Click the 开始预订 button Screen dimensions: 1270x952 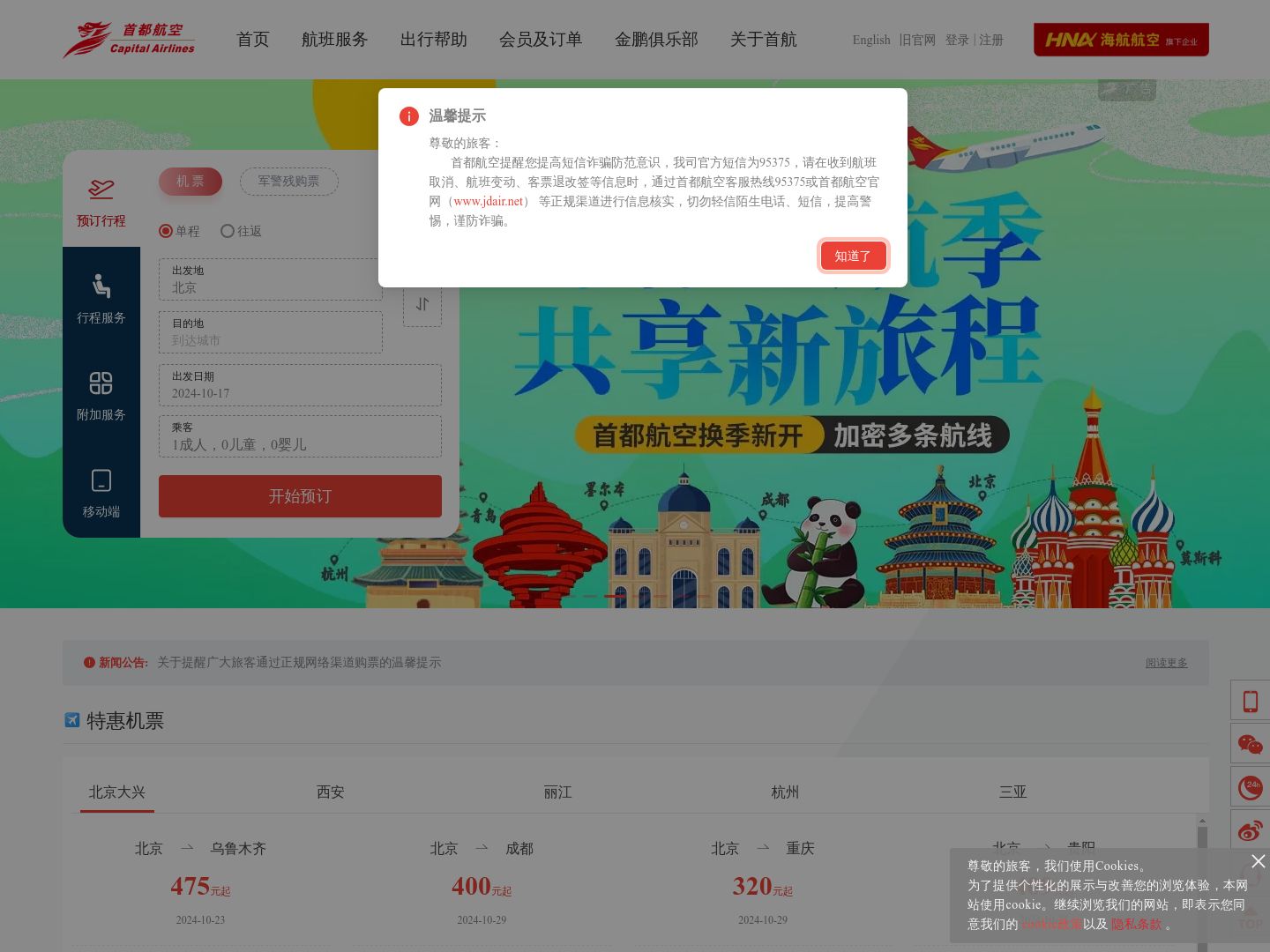tap(300, 496)
